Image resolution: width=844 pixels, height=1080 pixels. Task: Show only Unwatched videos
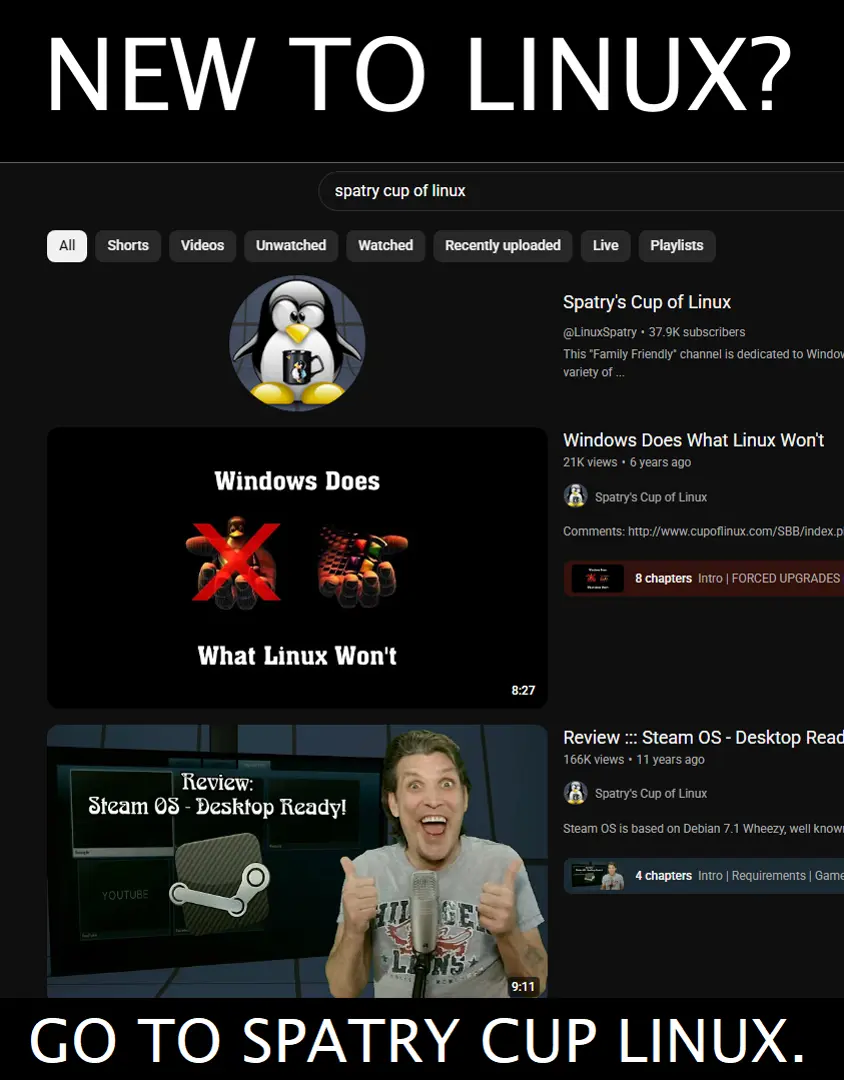290,246
